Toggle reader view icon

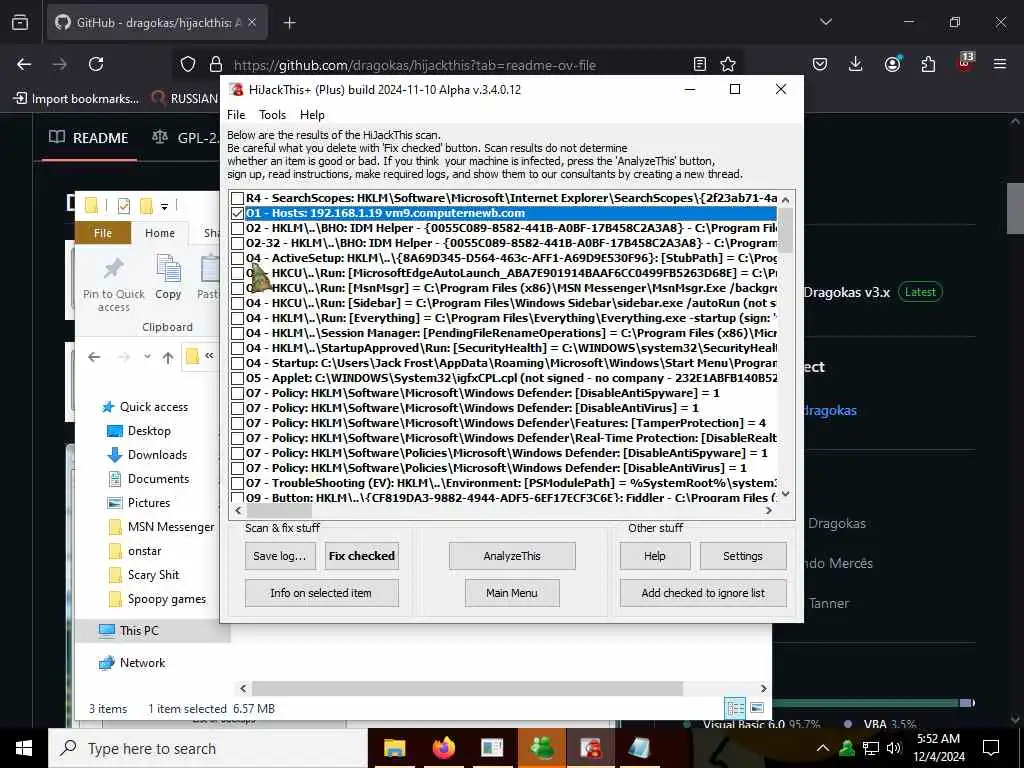tap(699, 64)
